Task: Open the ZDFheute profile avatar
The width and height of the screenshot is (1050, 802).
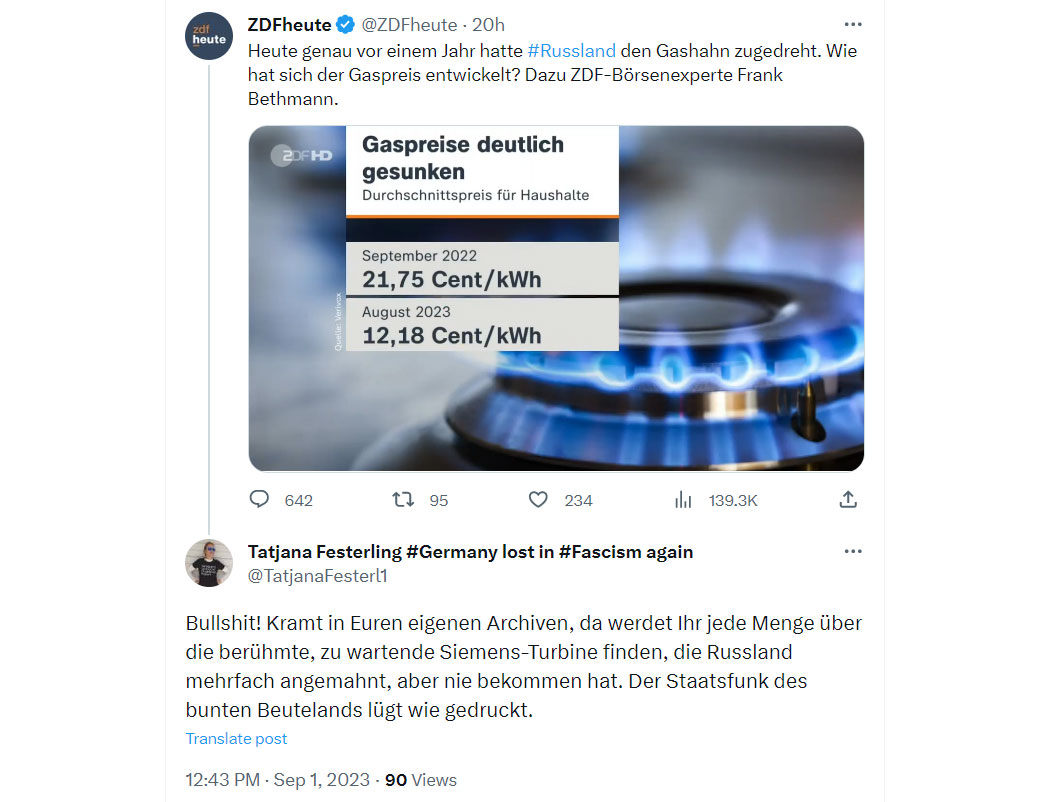Action: (x=209, y=36)
